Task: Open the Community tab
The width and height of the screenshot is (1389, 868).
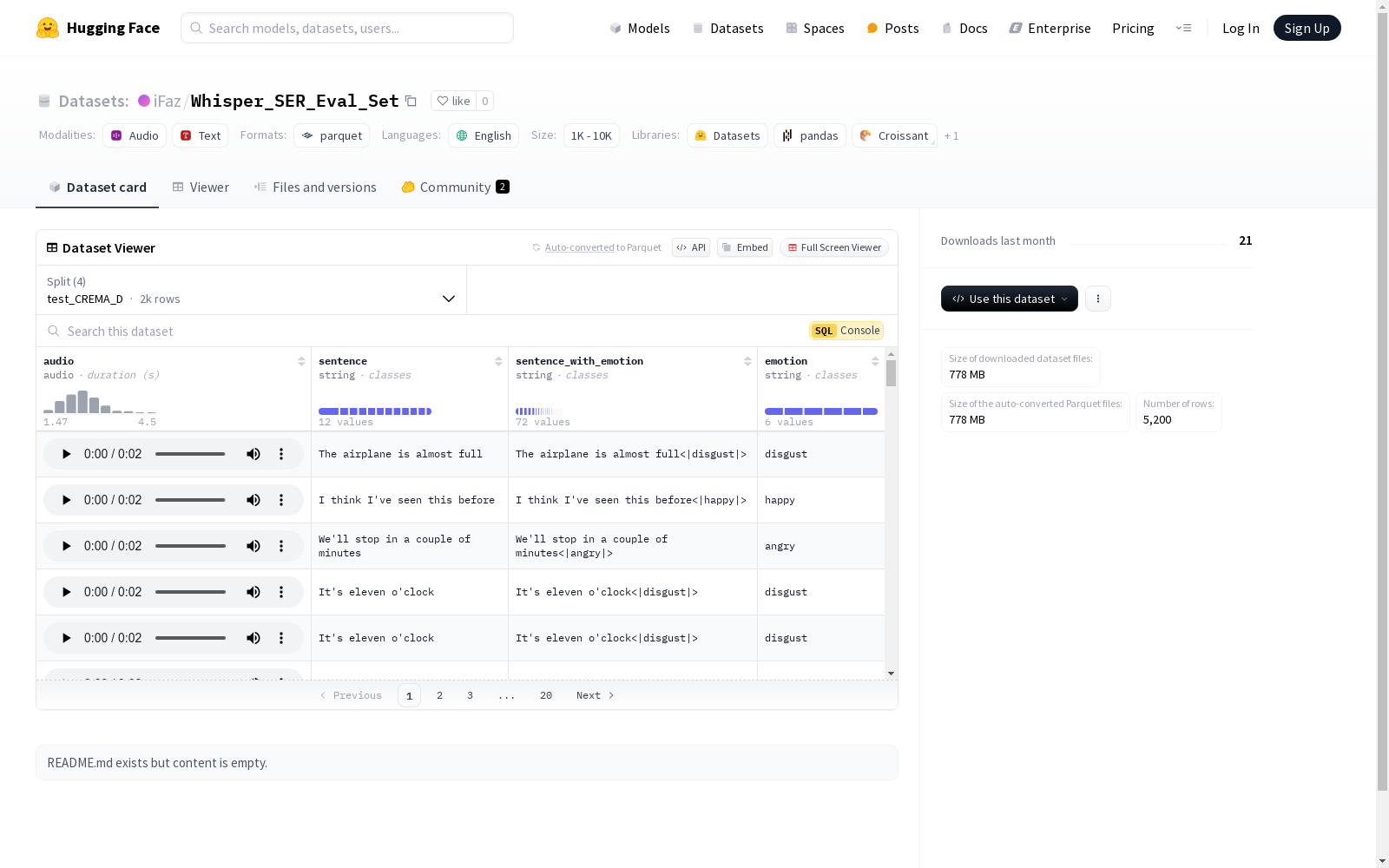Action: click(x=455, y=187)
